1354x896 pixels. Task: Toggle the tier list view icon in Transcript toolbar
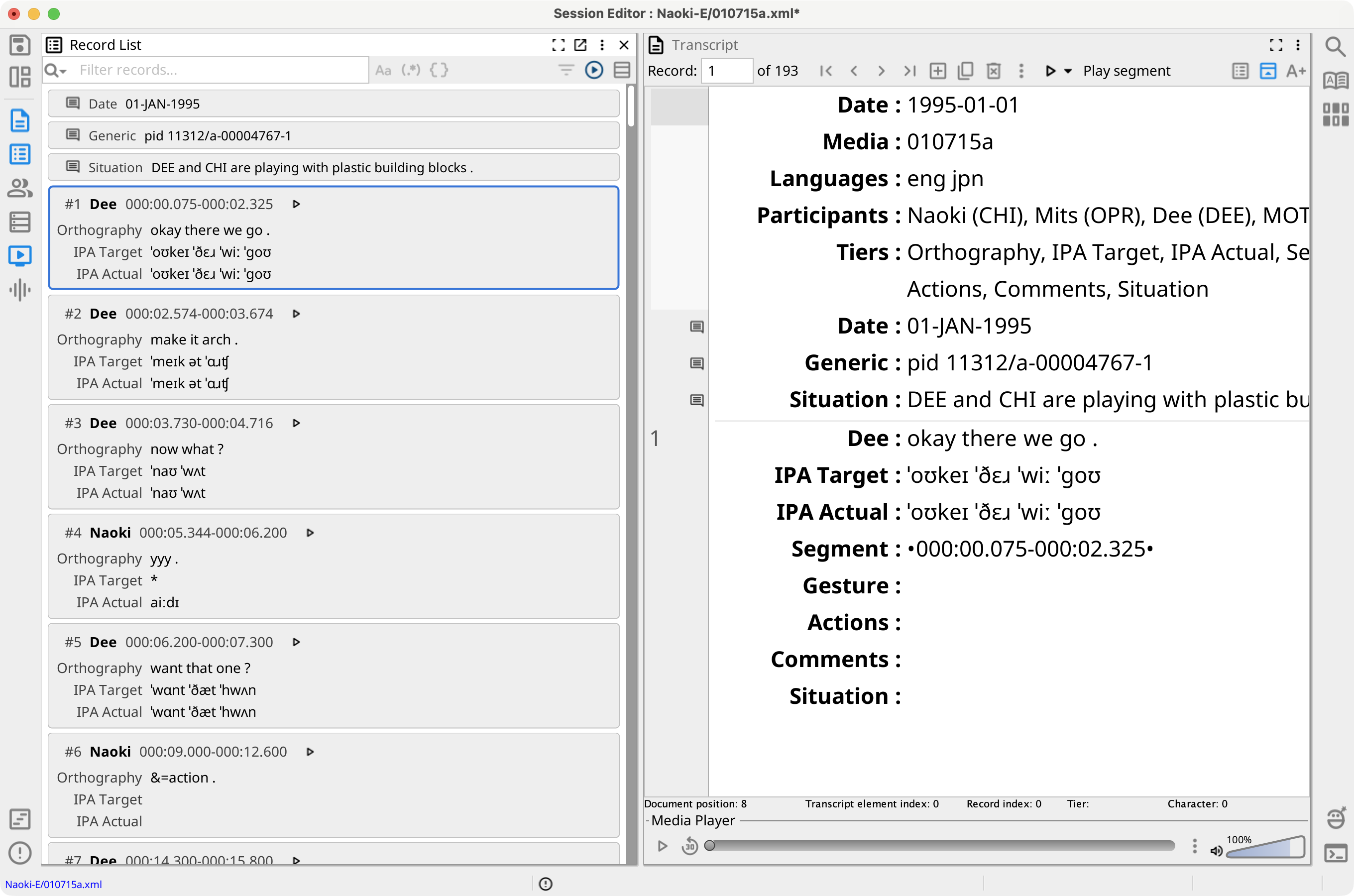pos(1241,71)
